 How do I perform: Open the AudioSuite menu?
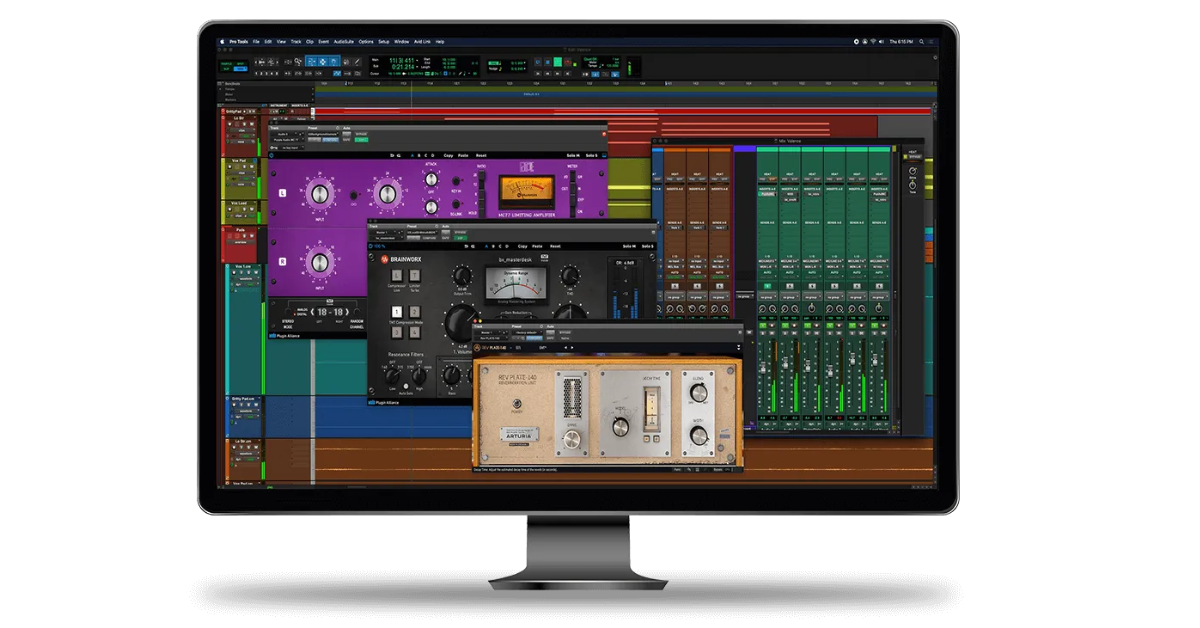[x=344, y=42]
